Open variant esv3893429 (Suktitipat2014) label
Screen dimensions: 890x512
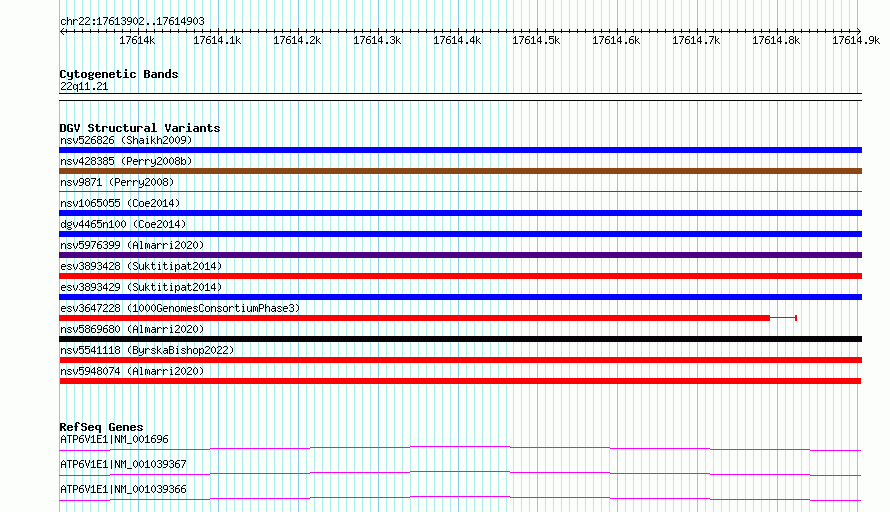coord(141,287)
